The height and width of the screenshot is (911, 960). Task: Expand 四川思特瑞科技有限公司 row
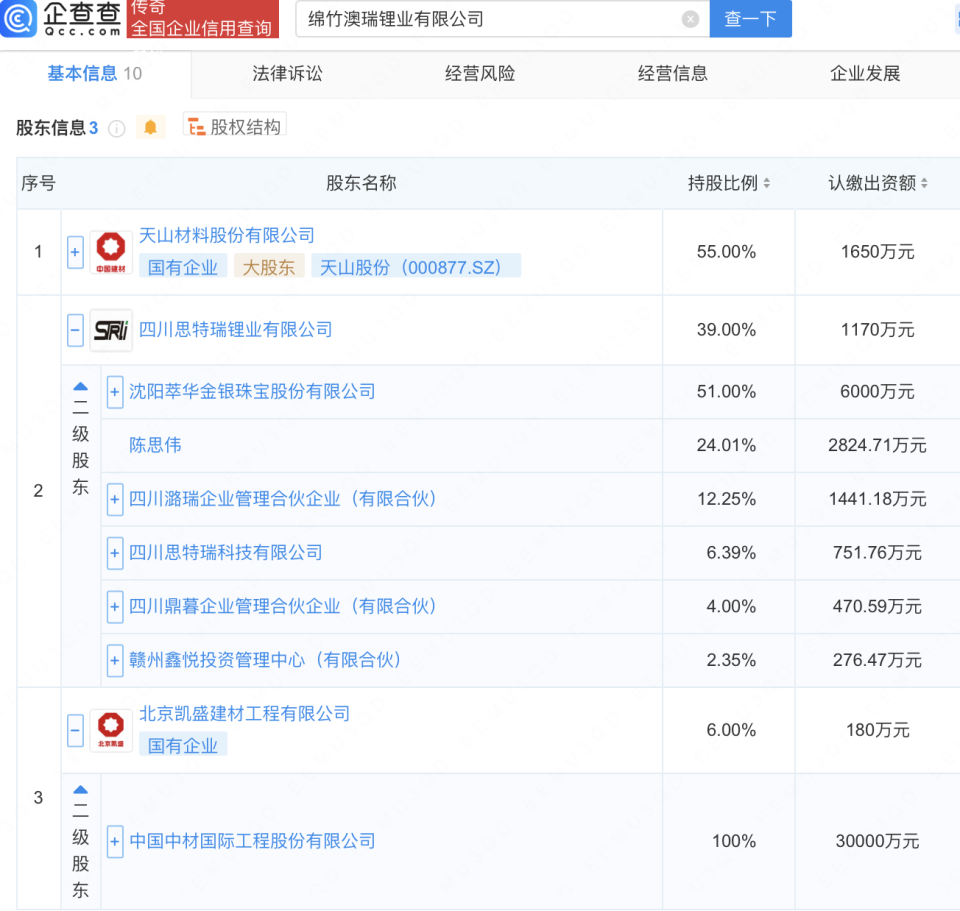click(x=115, y=553)
